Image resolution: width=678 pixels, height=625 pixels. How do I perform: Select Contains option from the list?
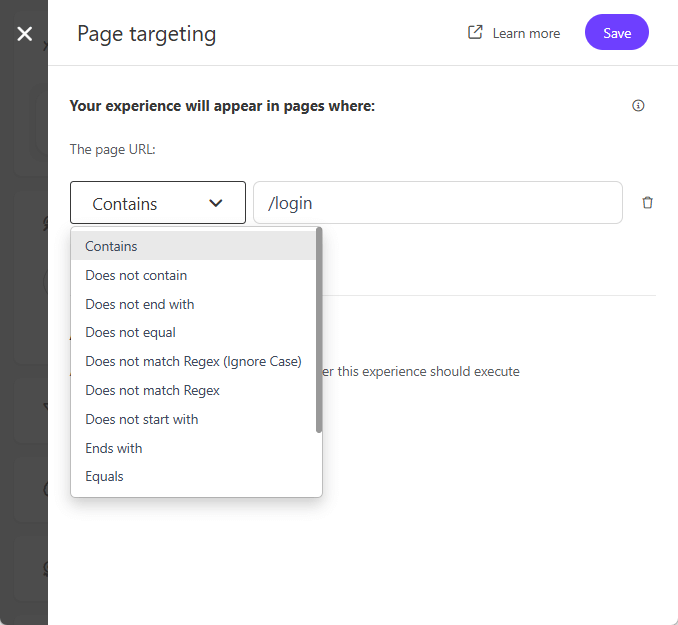click(x=193, y=246)
